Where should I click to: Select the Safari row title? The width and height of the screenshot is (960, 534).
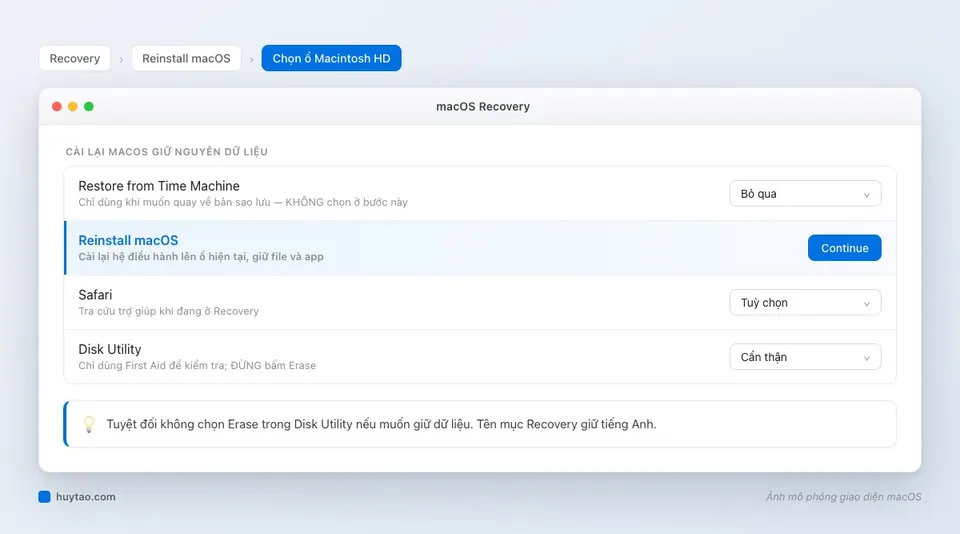[x=95, y=295]
